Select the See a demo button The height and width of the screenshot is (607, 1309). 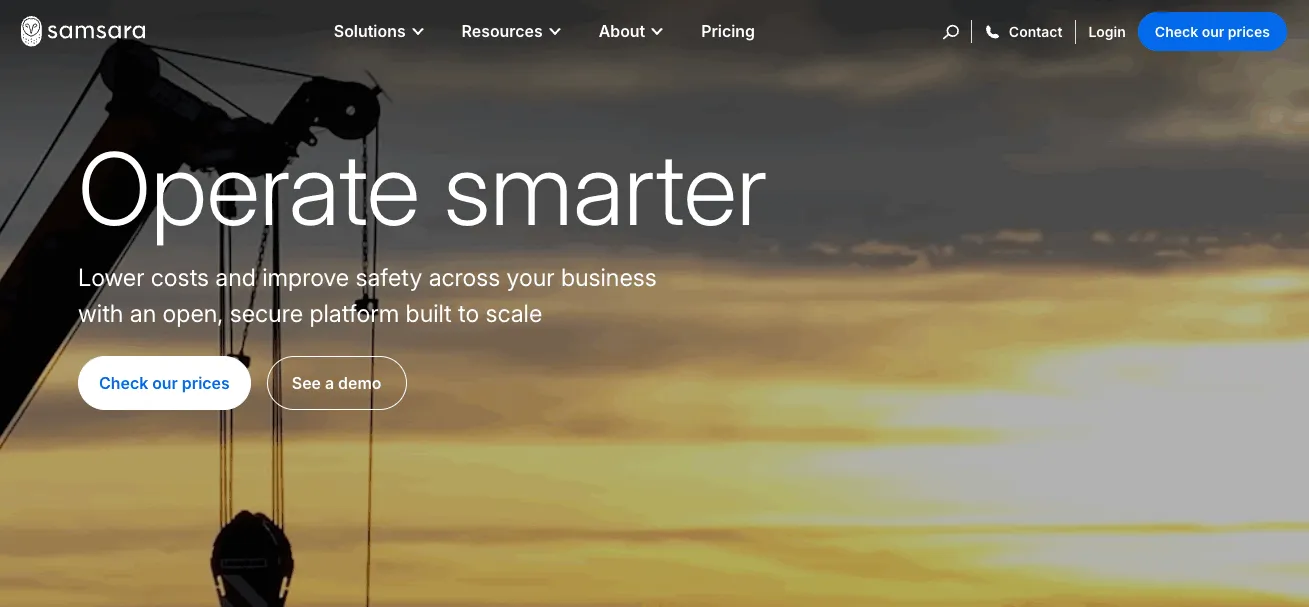tap(336, 383)
